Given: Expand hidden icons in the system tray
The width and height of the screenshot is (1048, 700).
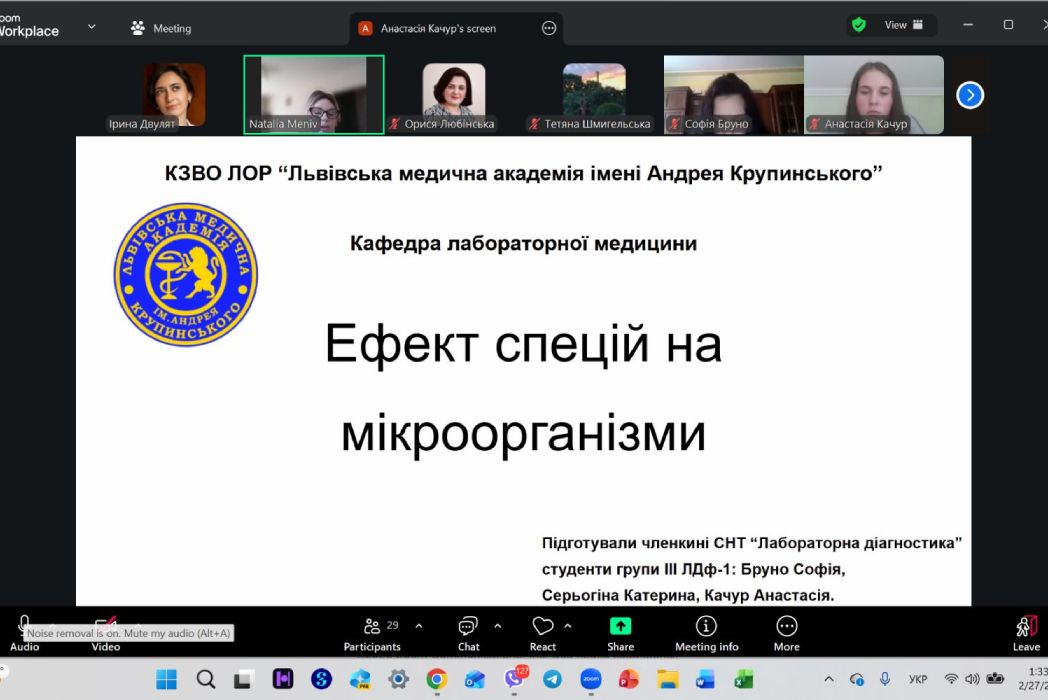Looking at the screenshot, I should coord(828,678).
